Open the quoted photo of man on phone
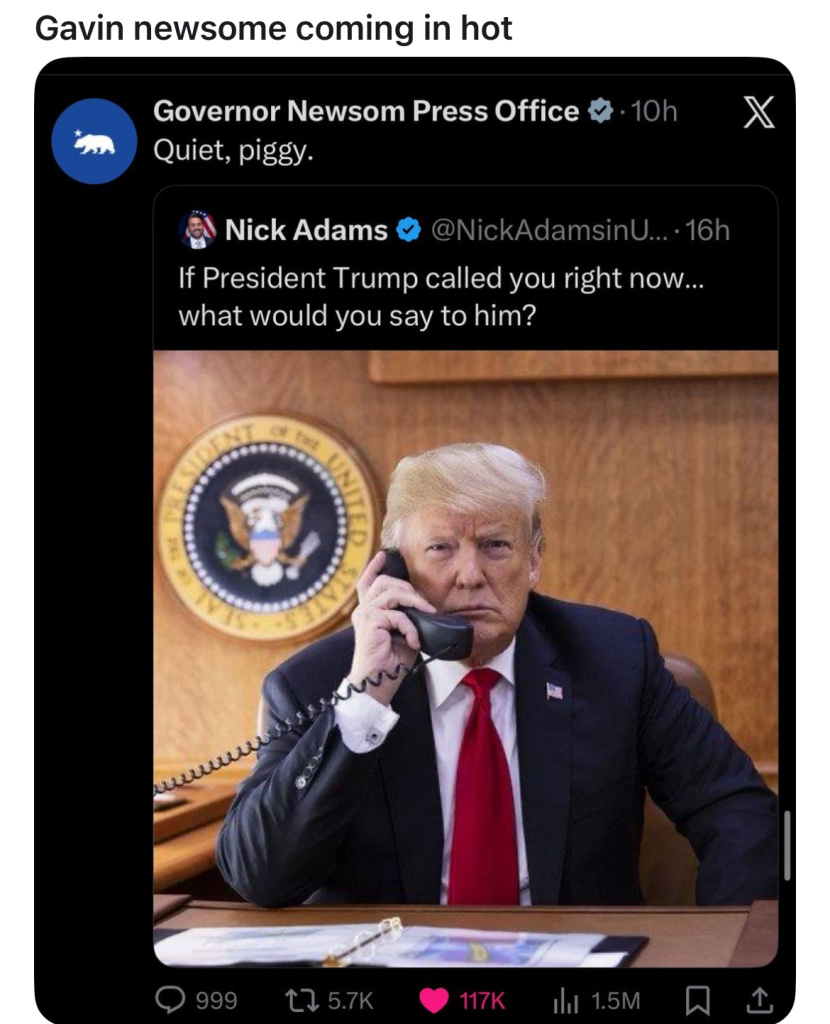This screenshot has width=830, height=1024. pos(466,658)
